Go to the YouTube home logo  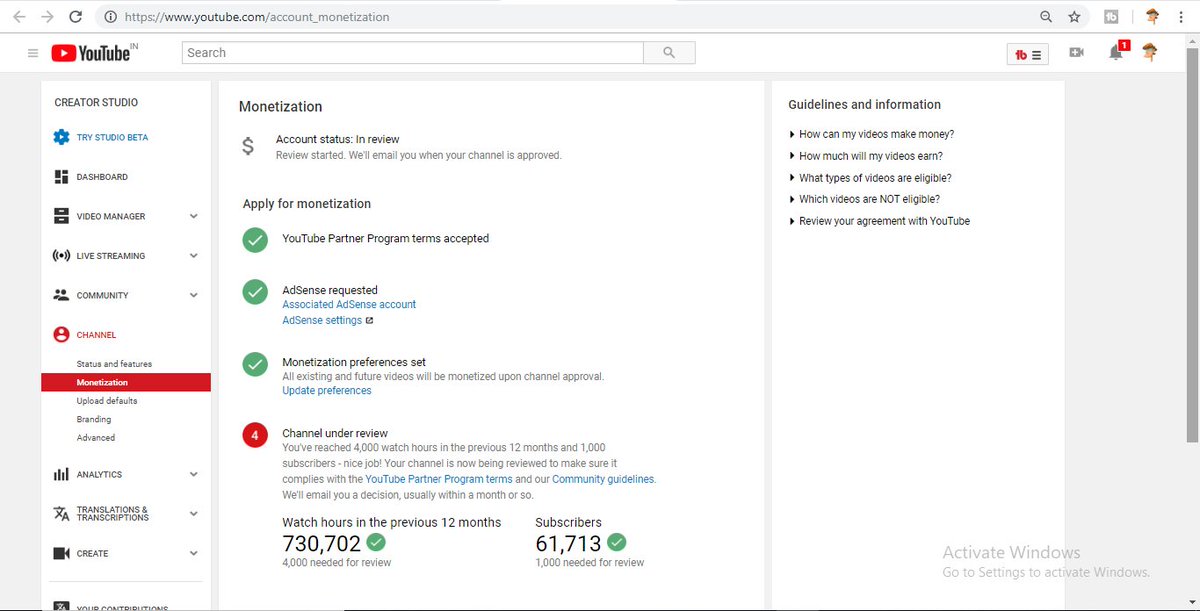(x=93, y=53)
